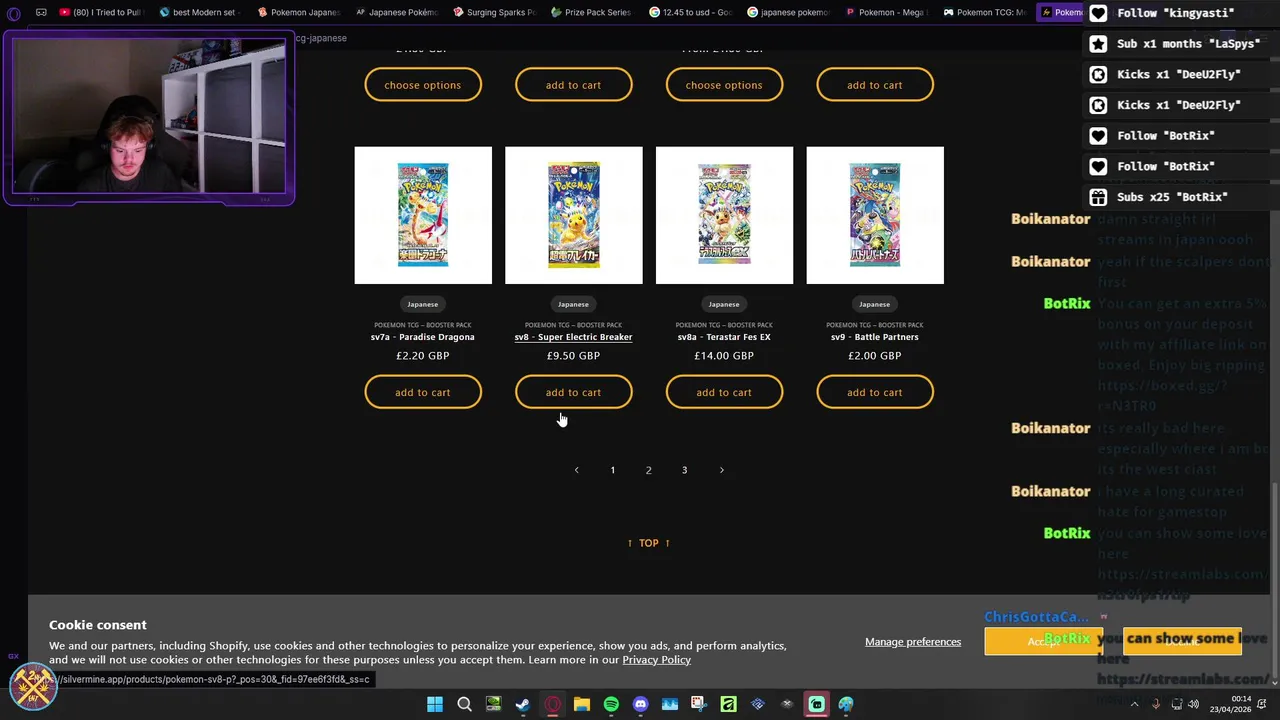Viewport: 1280px width, 720px height.
Task: Go to page 3 of products
Action: click(684, 470)
